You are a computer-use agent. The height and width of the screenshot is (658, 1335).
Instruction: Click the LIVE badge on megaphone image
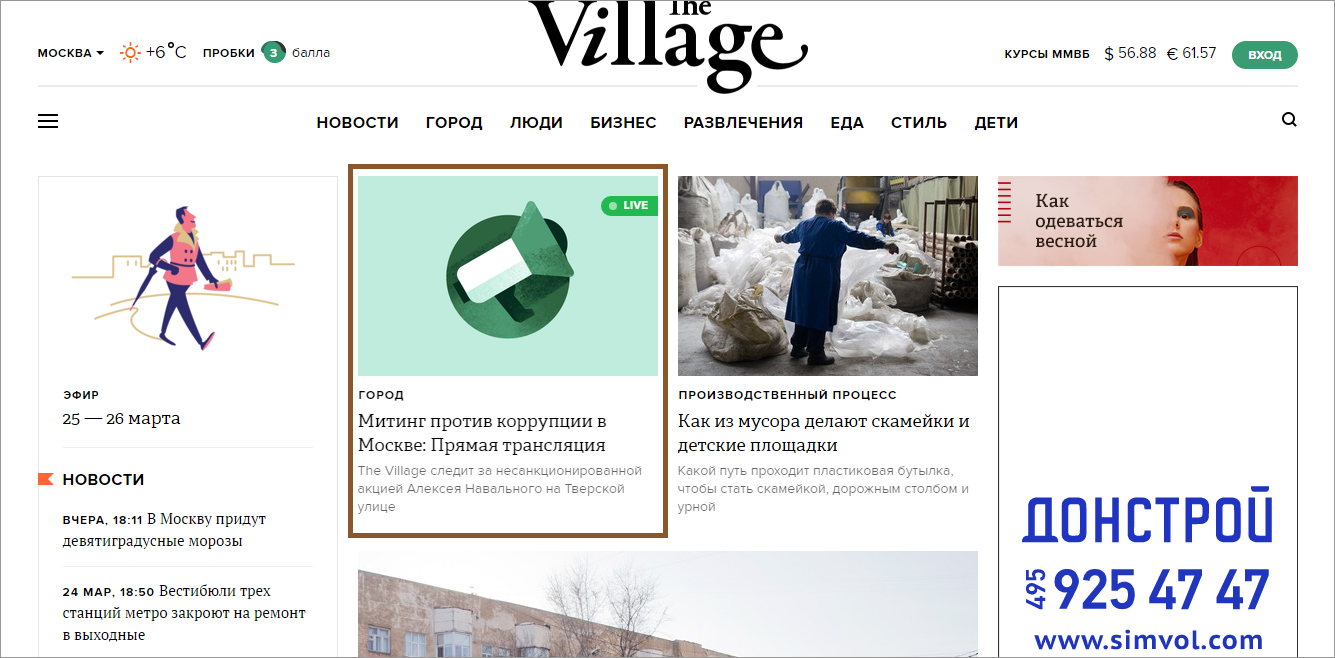pos(629,205)
